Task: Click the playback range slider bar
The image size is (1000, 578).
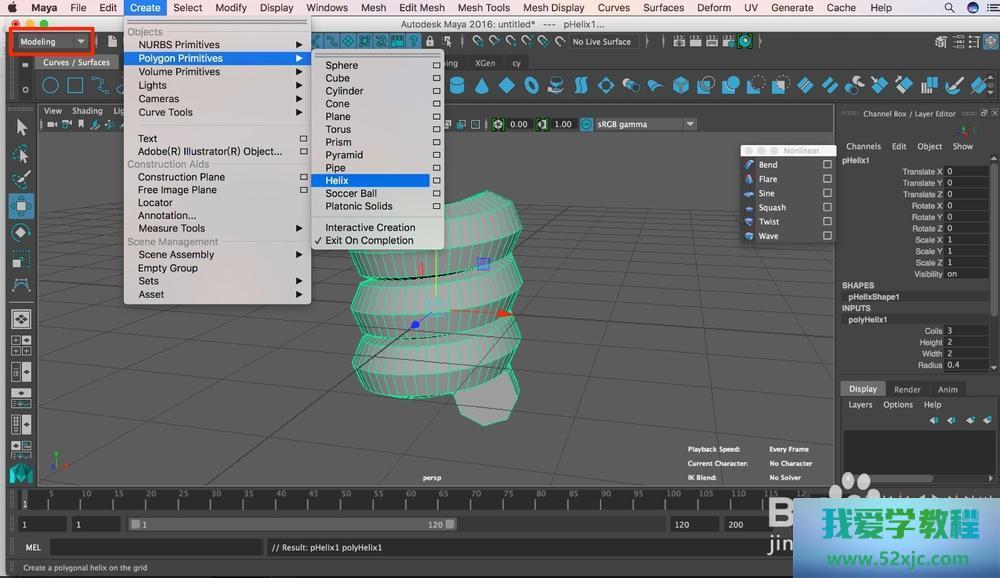Action: click(x=292, y=524)
